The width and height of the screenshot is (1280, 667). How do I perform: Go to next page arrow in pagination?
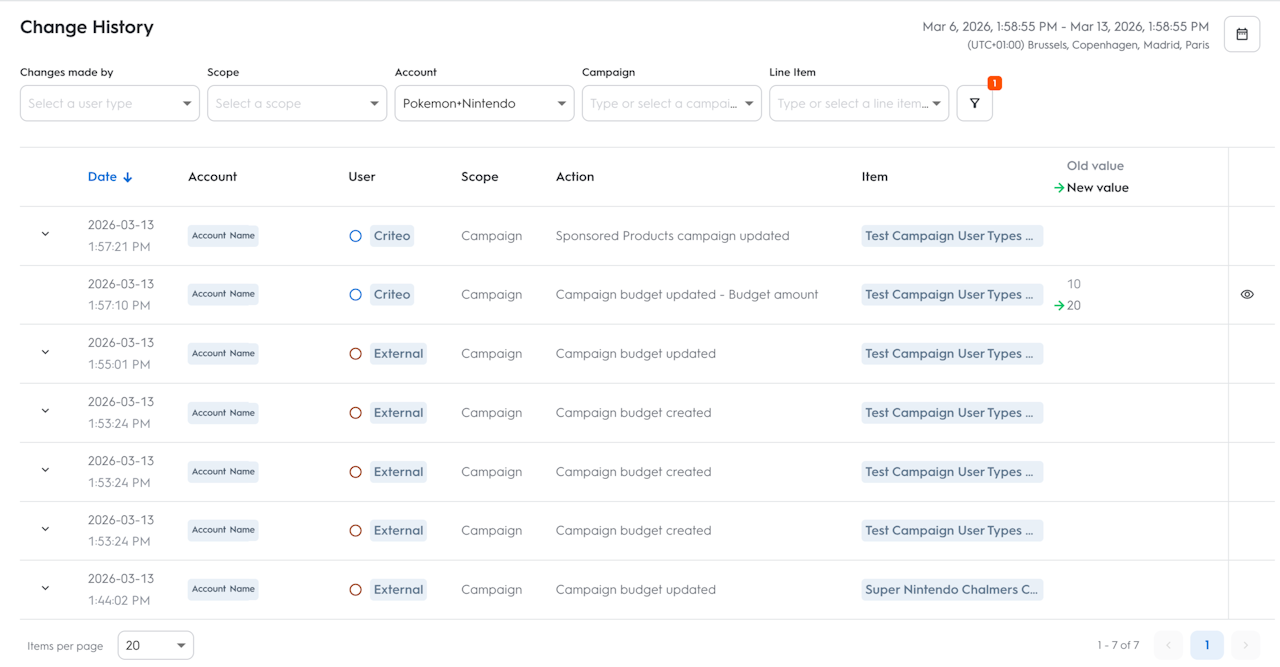point(1245,645)
